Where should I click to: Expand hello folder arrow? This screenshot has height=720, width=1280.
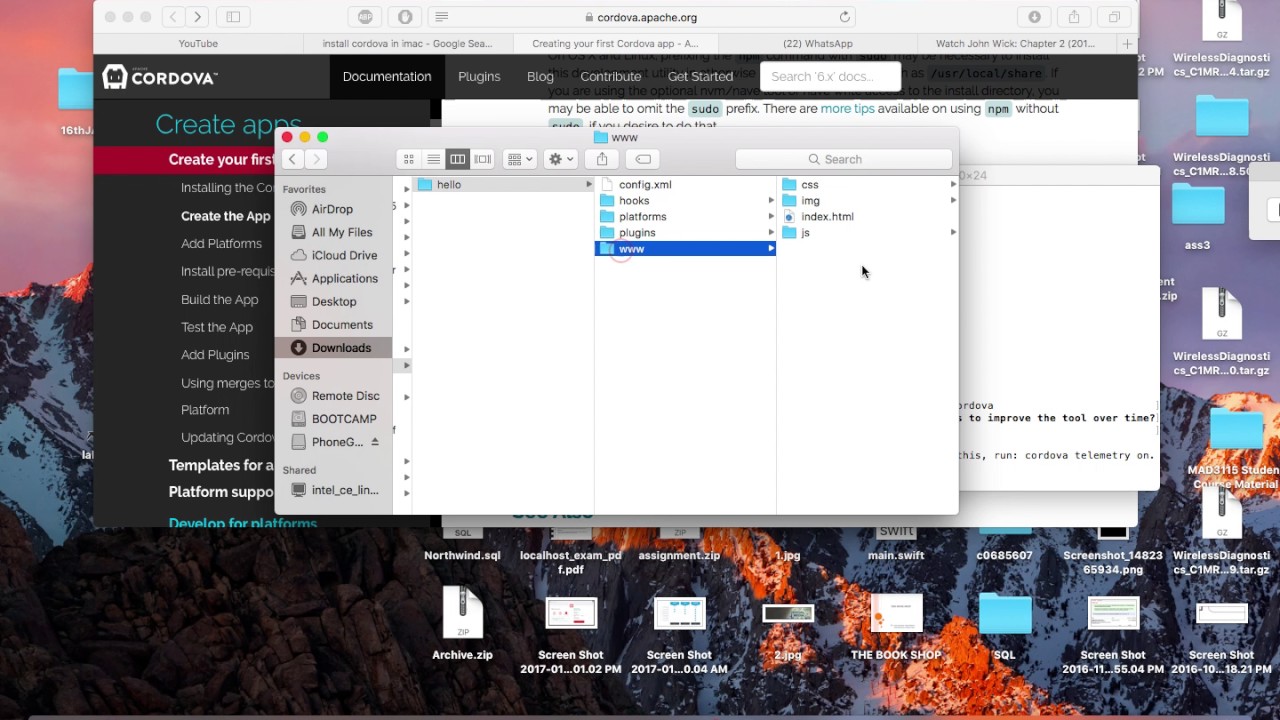click(589, 185)
